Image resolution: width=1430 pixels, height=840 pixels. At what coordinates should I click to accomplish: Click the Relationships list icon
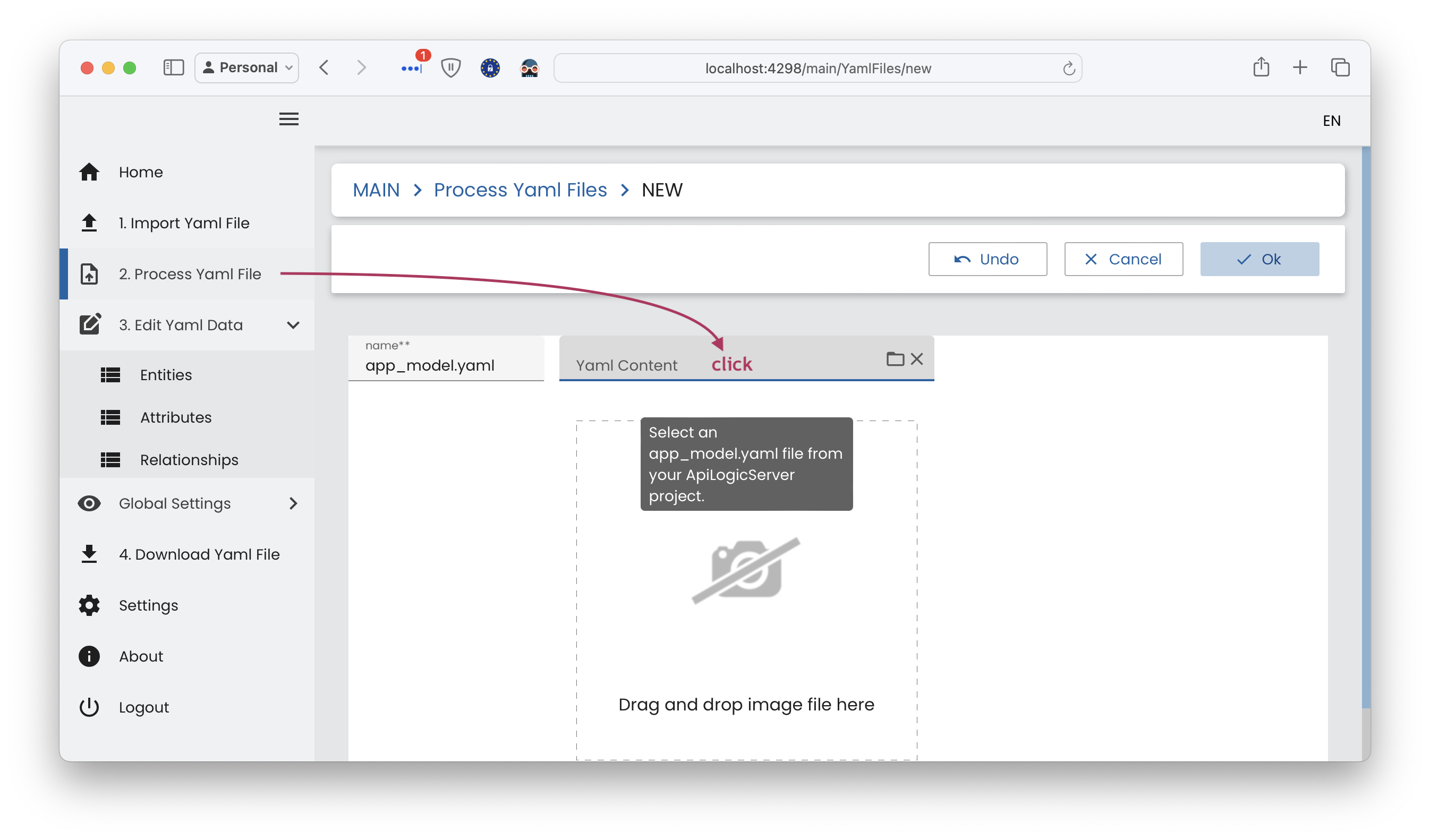[x=111, y=460]
